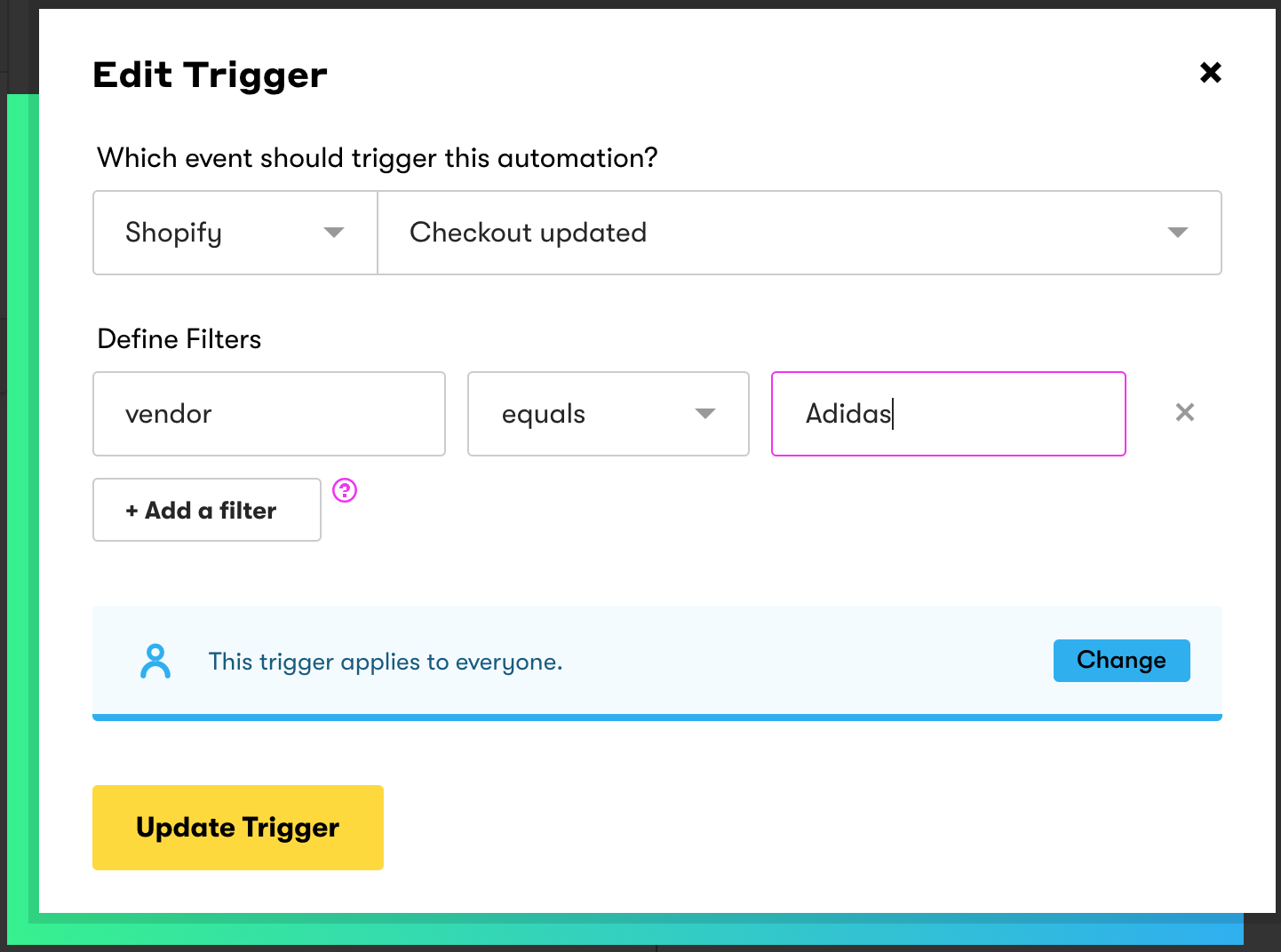Click into the Adidas value field
Screen dimensions: 1281x952
(x=949, y=414)
